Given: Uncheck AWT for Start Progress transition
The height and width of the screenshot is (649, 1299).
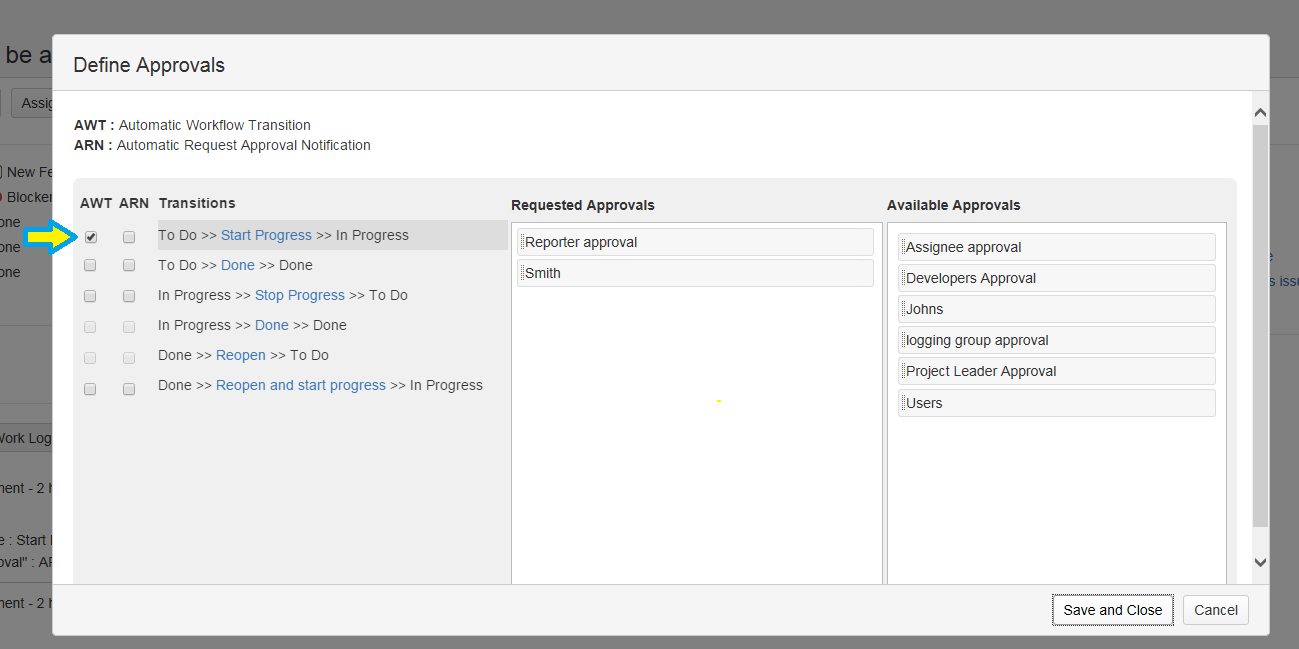Looking at the screenshot, I should pos(91,237).
